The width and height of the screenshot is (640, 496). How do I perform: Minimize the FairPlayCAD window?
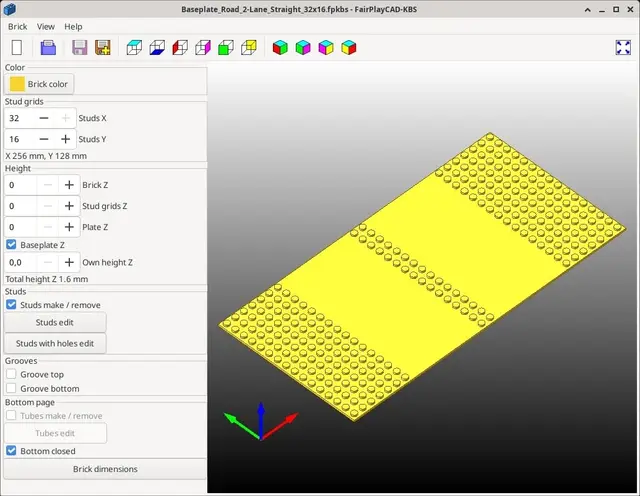coord(602,9)
